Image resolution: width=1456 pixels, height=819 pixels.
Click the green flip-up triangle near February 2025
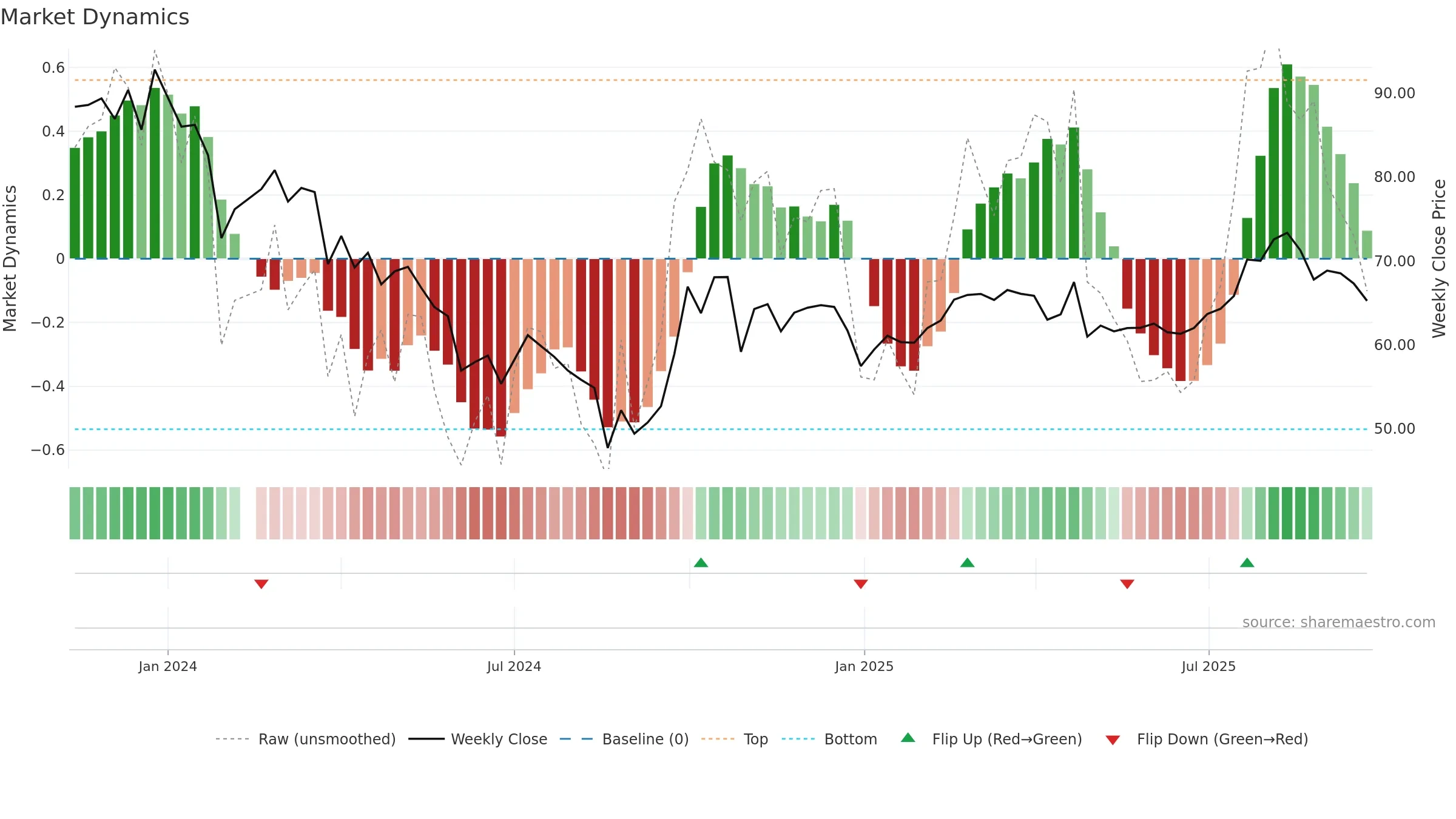tap(967, 562)
